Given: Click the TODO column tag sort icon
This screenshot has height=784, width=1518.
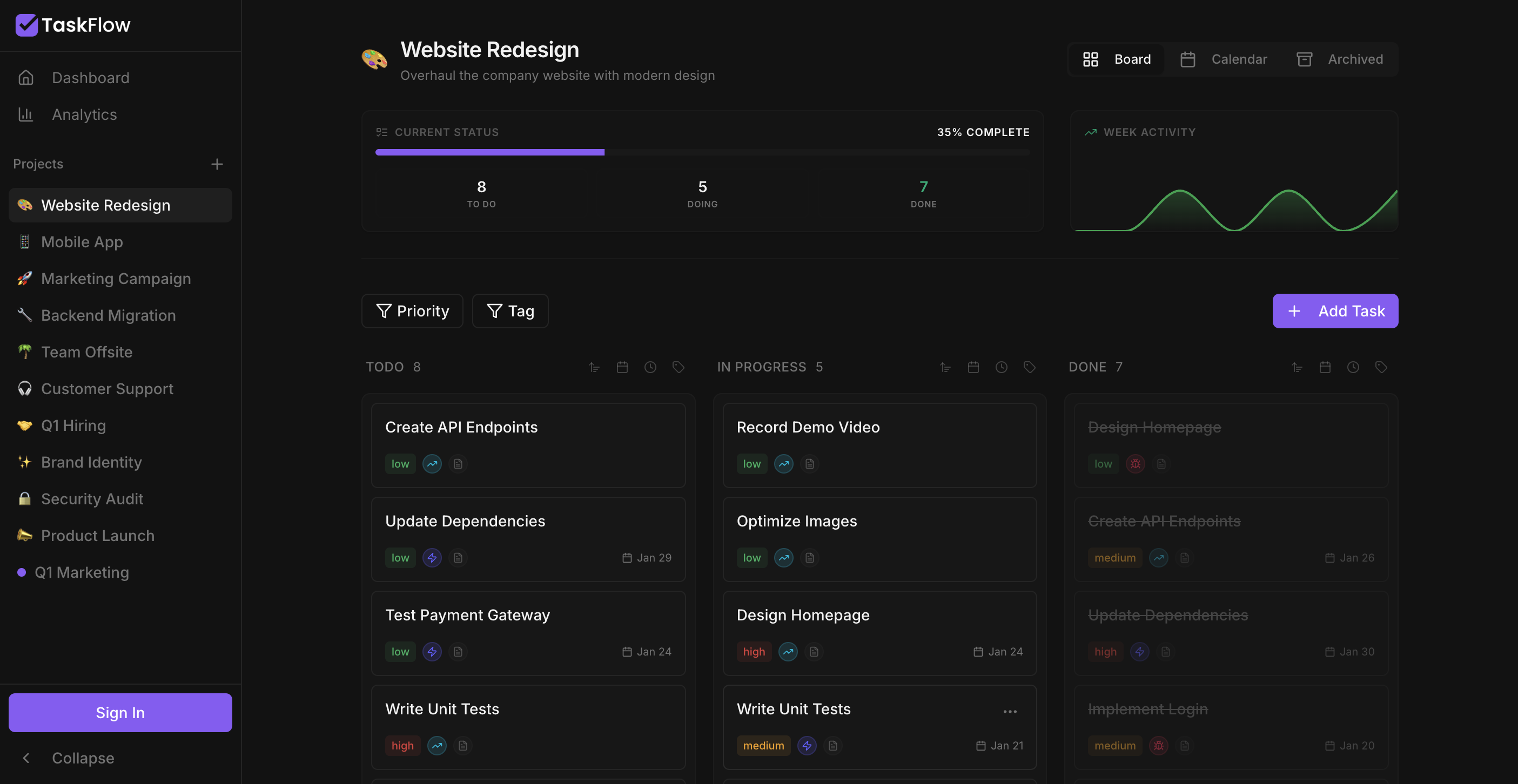Looking at the screenshot, I should click(679, 367).
